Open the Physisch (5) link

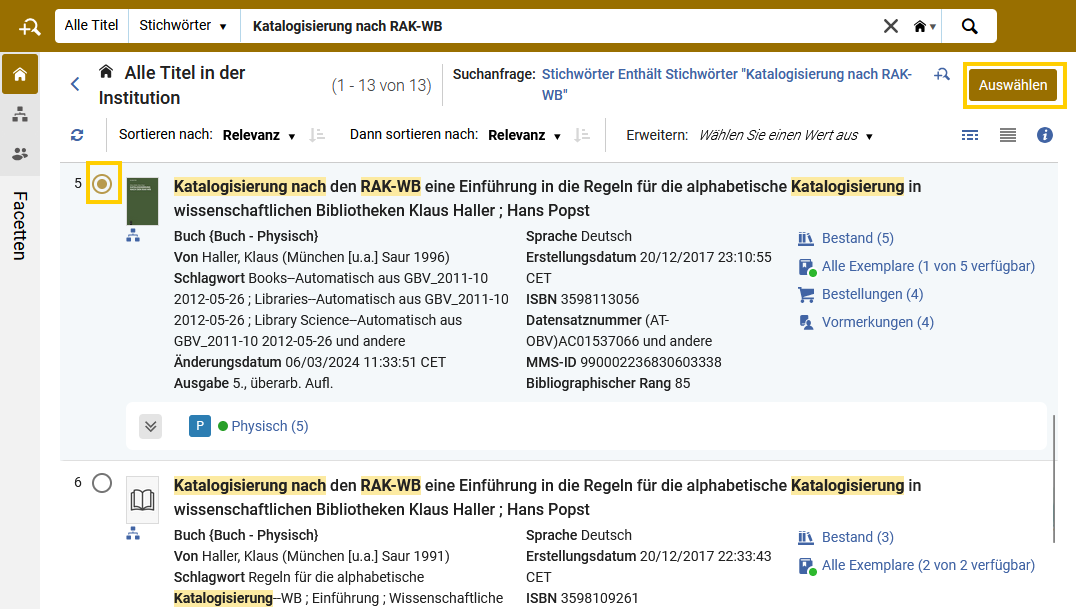(270, 426)
